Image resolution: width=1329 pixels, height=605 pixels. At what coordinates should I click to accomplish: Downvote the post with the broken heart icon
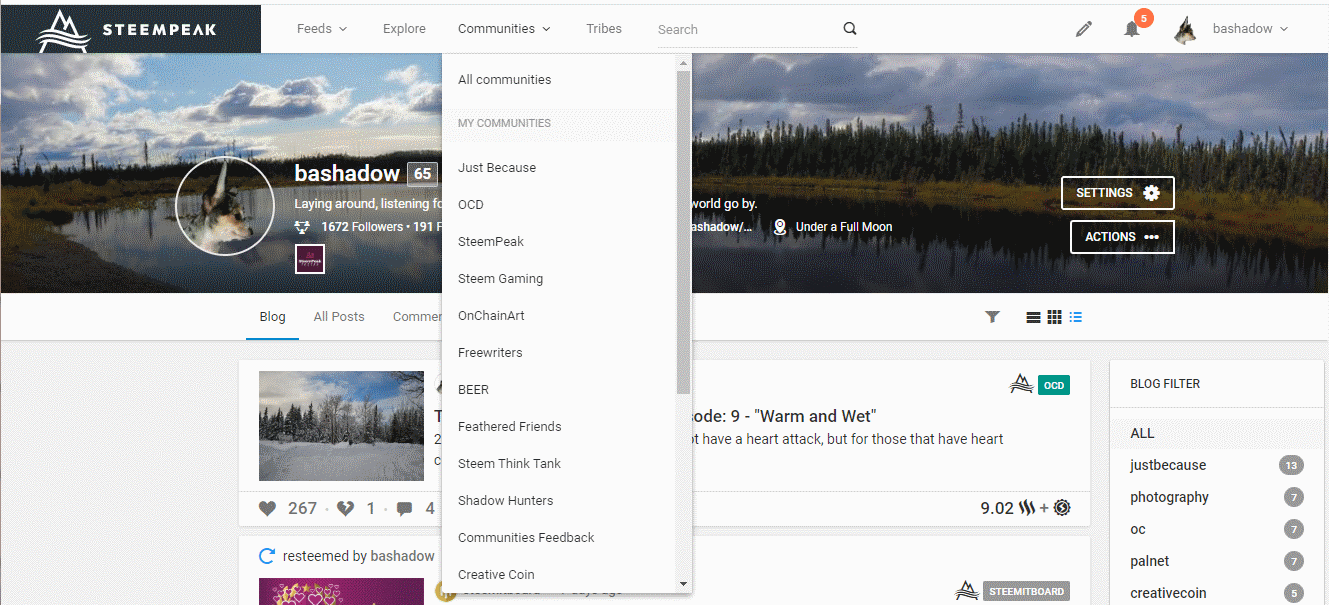tap(345, 508)
